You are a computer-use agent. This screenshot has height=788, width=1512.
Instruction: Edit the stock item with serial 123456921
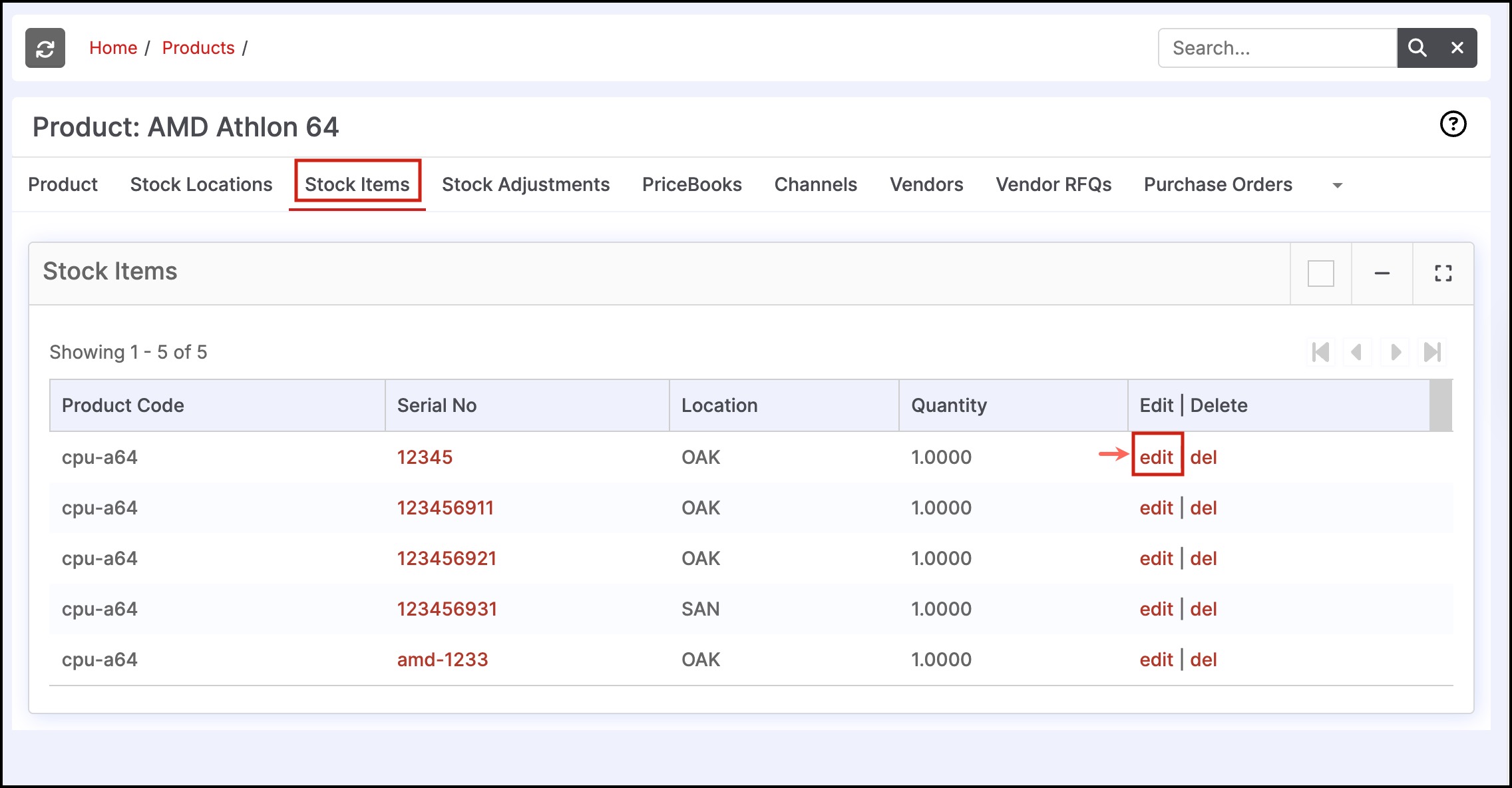(1157, 558)
